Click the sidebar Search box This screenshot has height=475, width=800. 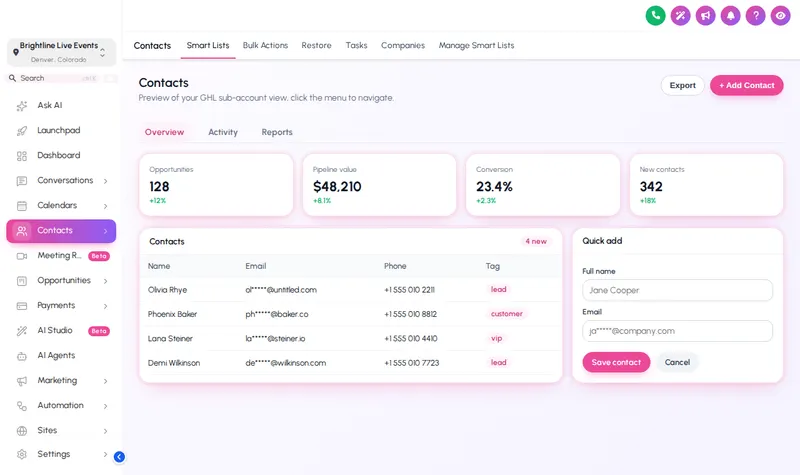click(61, 78)
